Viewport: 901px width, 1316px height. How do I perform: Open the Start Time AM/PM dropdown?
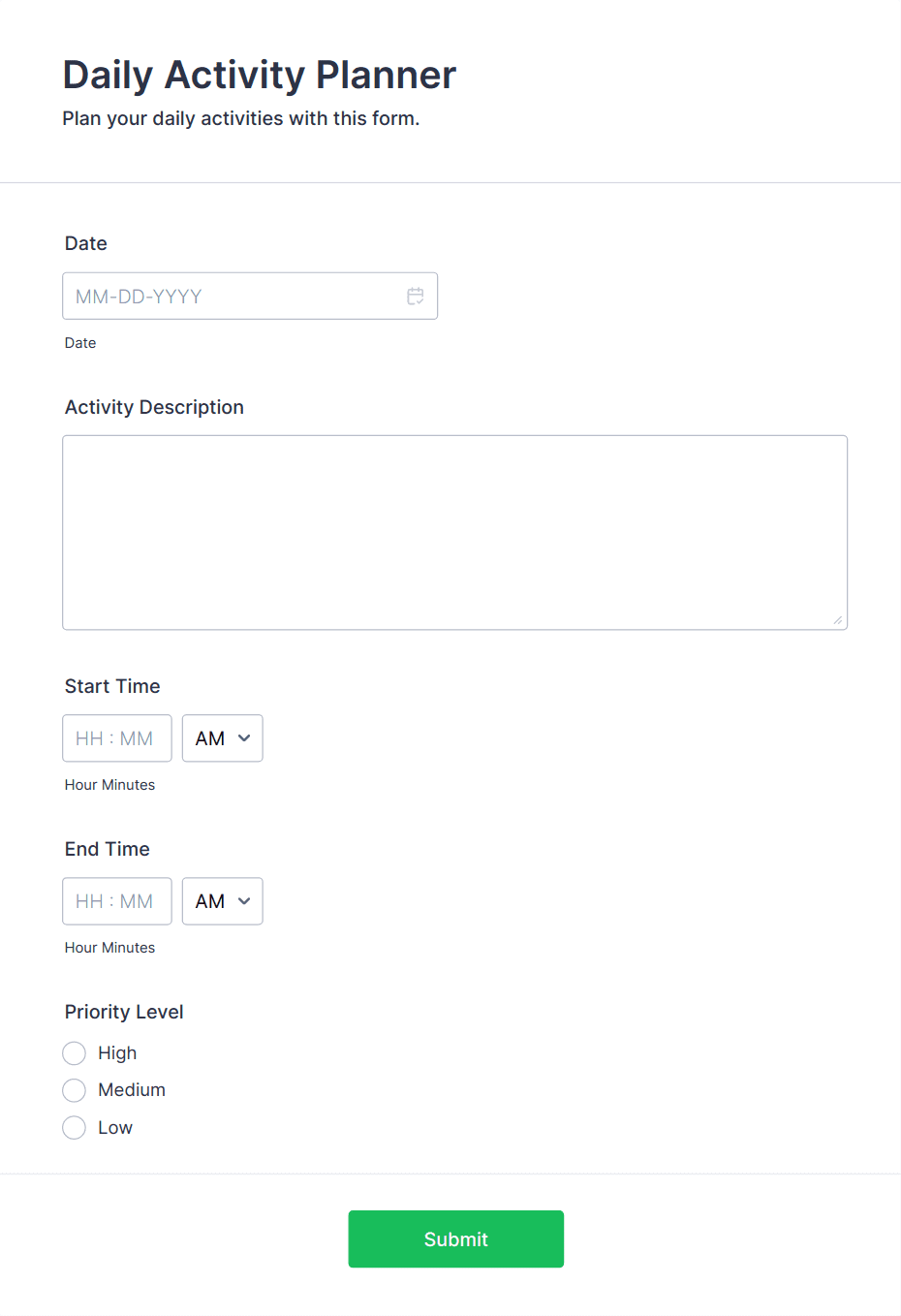coord(222,738)
